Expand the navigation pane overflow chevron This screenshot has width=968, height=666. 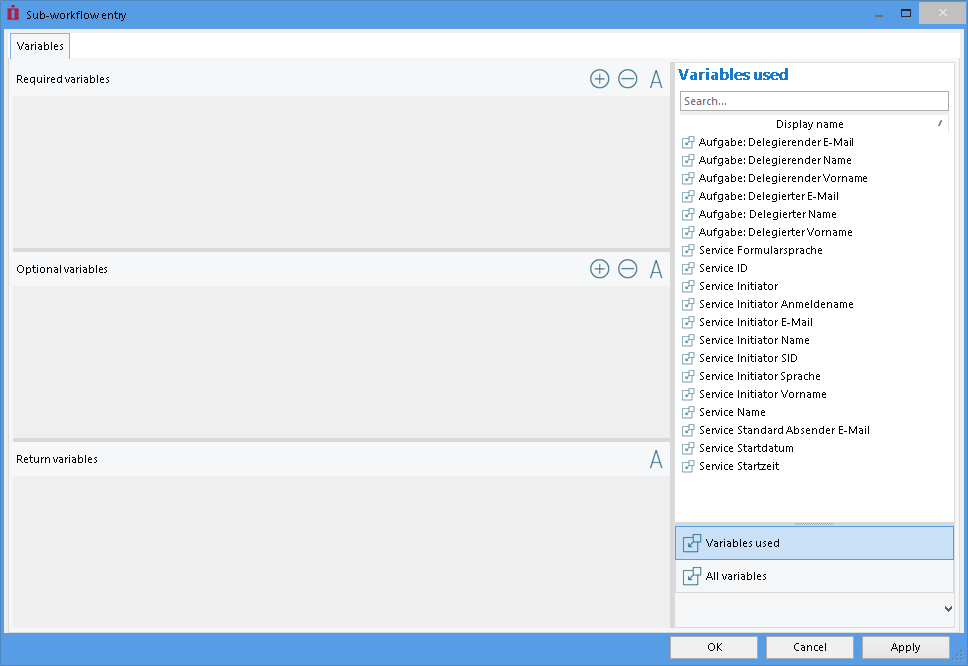click(x=947, y=608)
